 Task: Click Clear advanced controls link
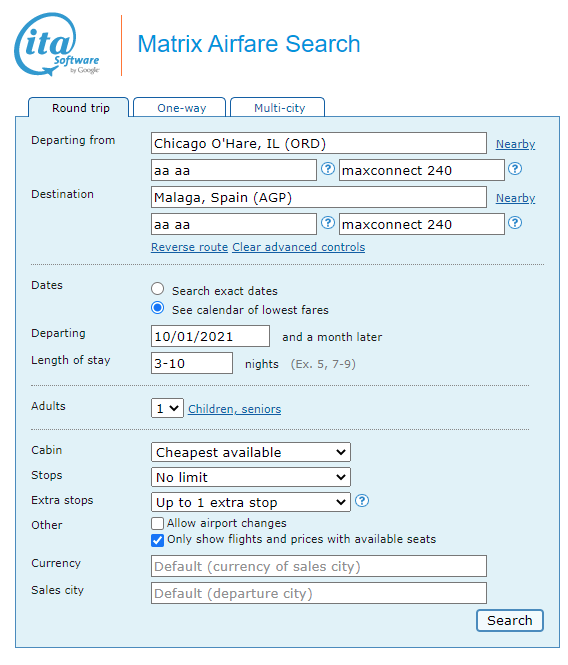(x=299, y=247)
